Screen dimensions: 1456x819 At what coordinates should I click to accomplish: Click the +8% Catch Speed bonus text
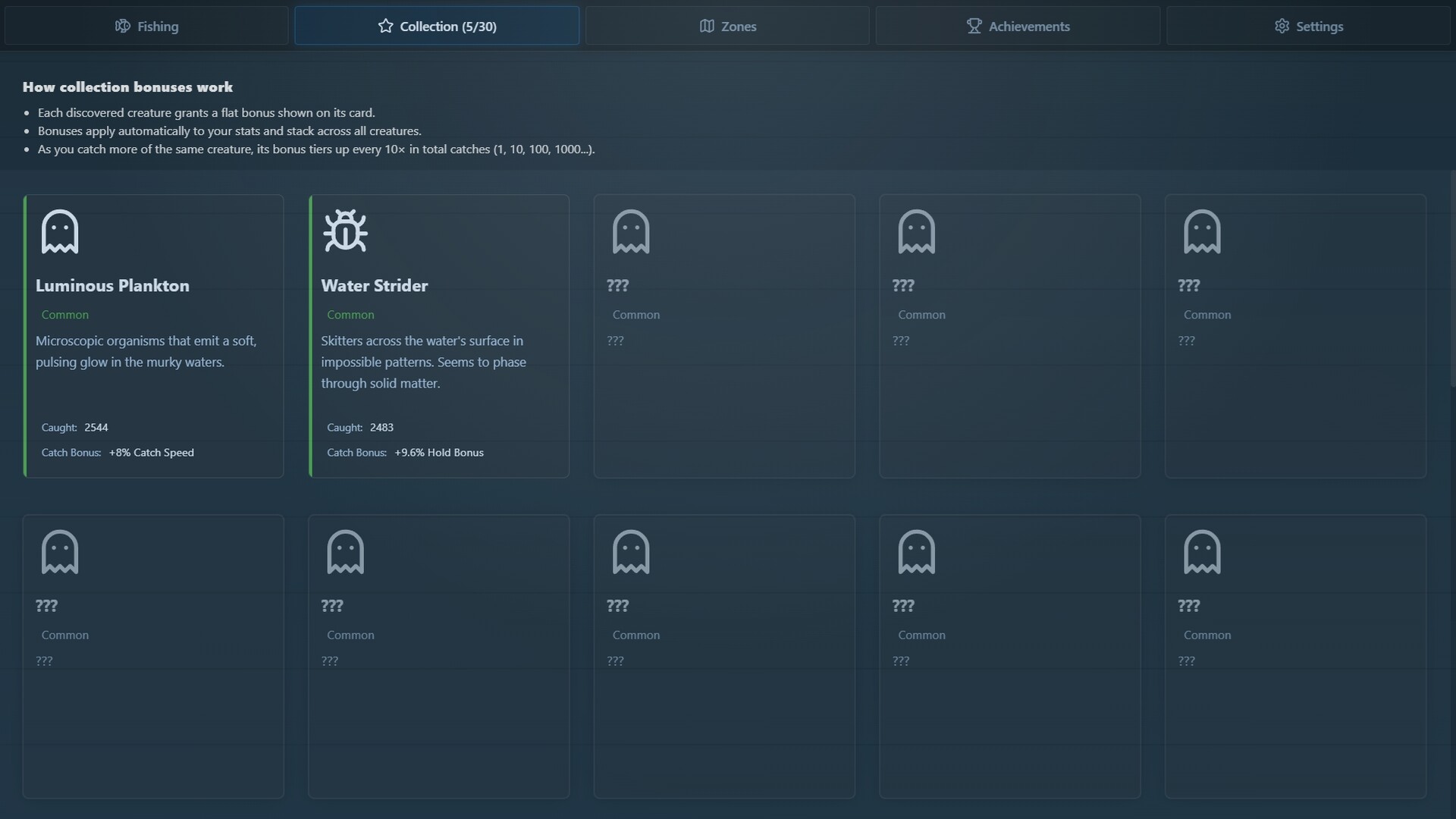tap(151, 453)
